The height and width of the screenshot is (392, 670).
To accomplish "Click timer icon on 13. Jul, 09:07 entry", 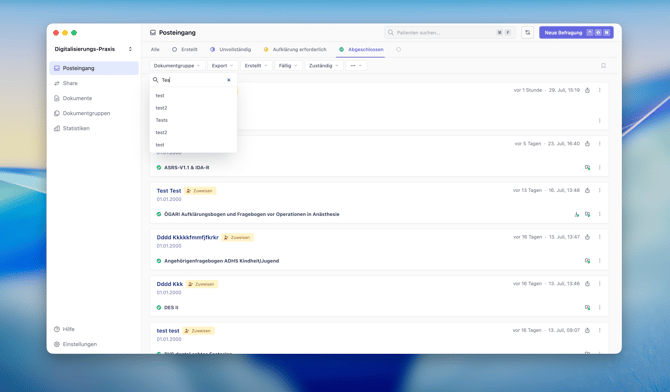I will (x=588, y=330).
